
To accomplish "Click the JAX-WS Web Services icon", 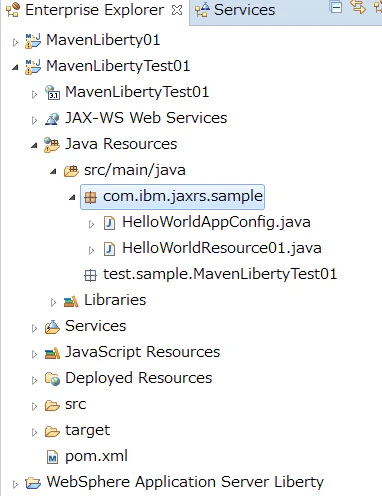I will [52, 119].
